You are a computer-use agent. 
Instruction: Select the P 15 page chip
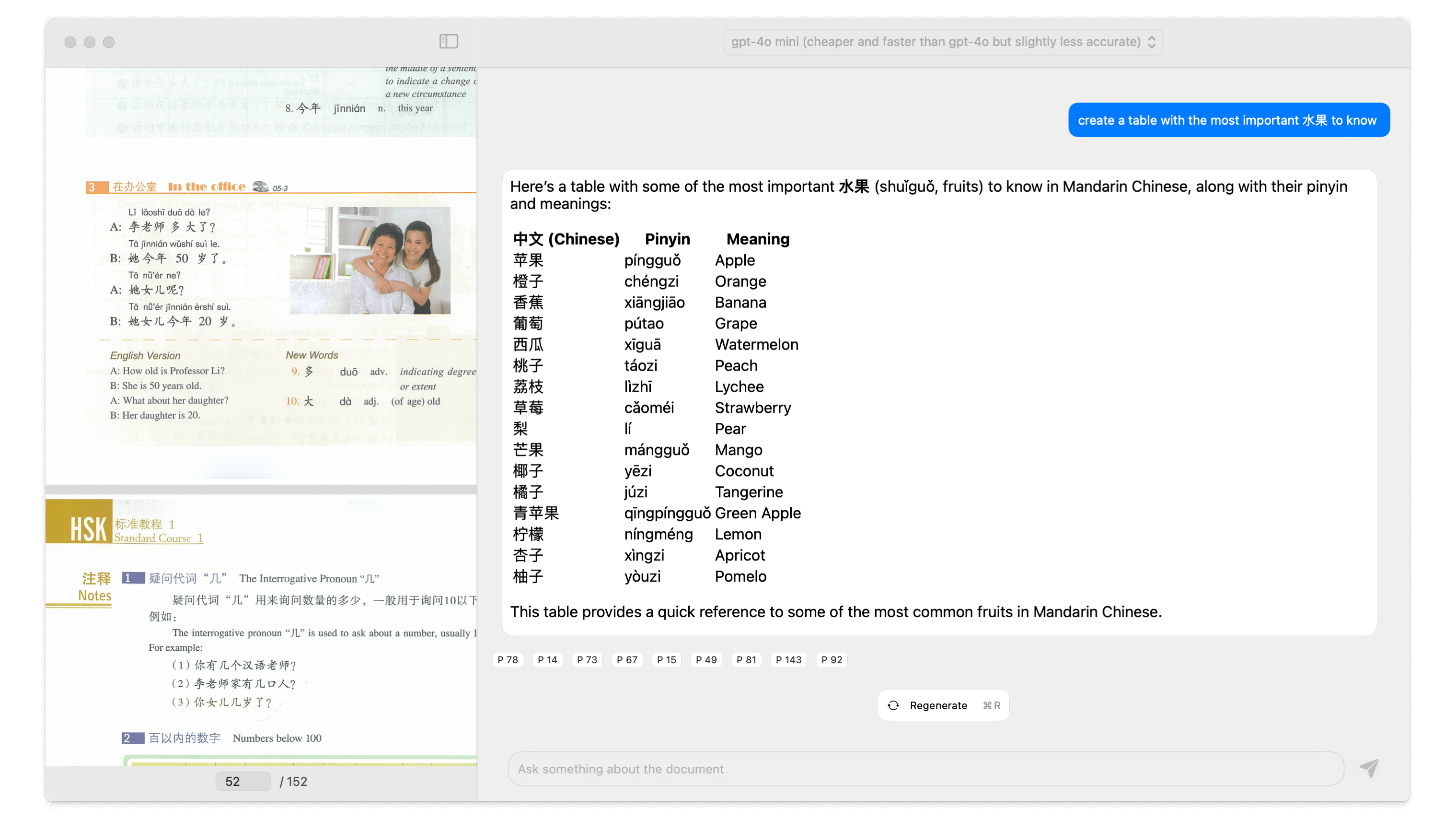coord(666,659)
